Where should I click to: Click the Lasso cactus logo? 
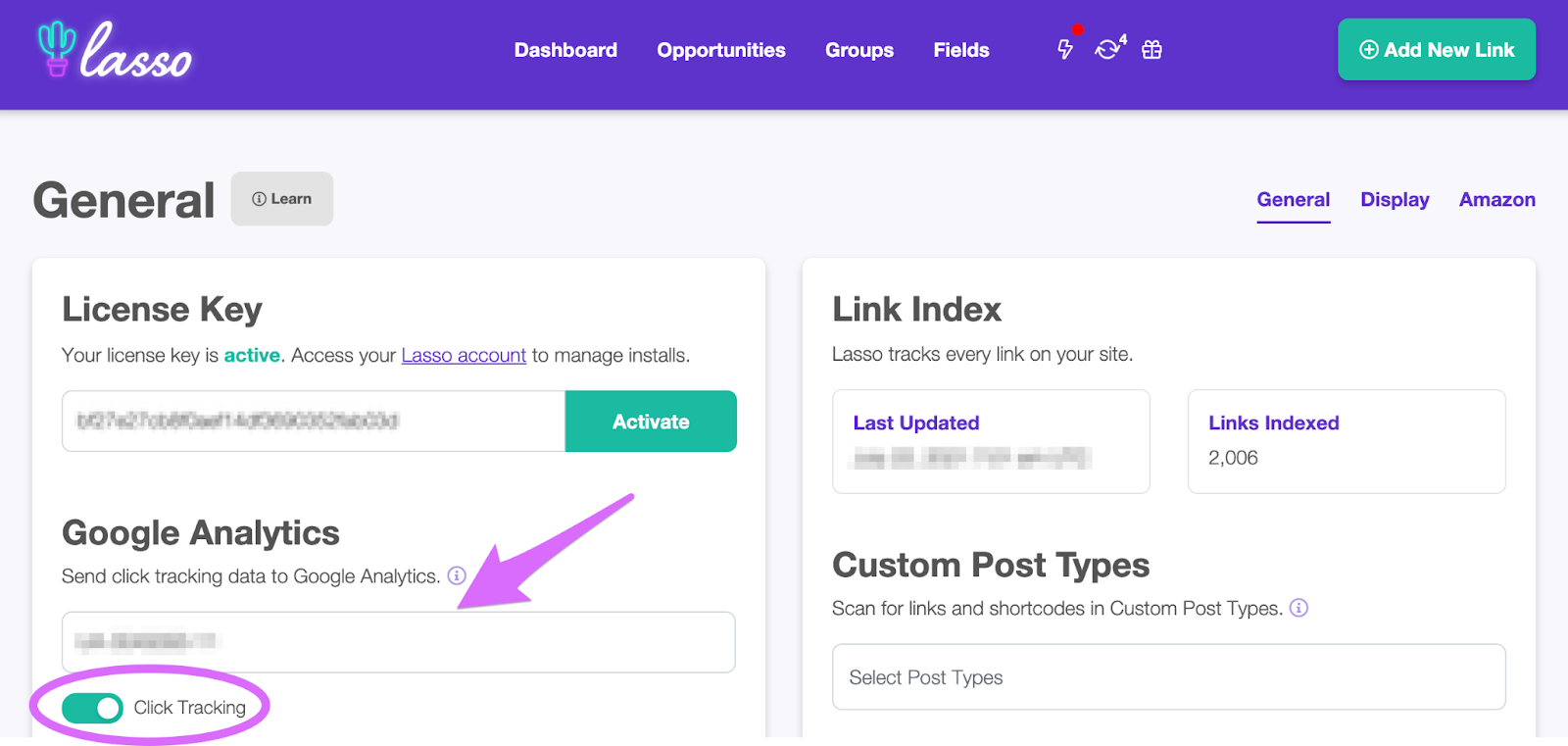115,50
